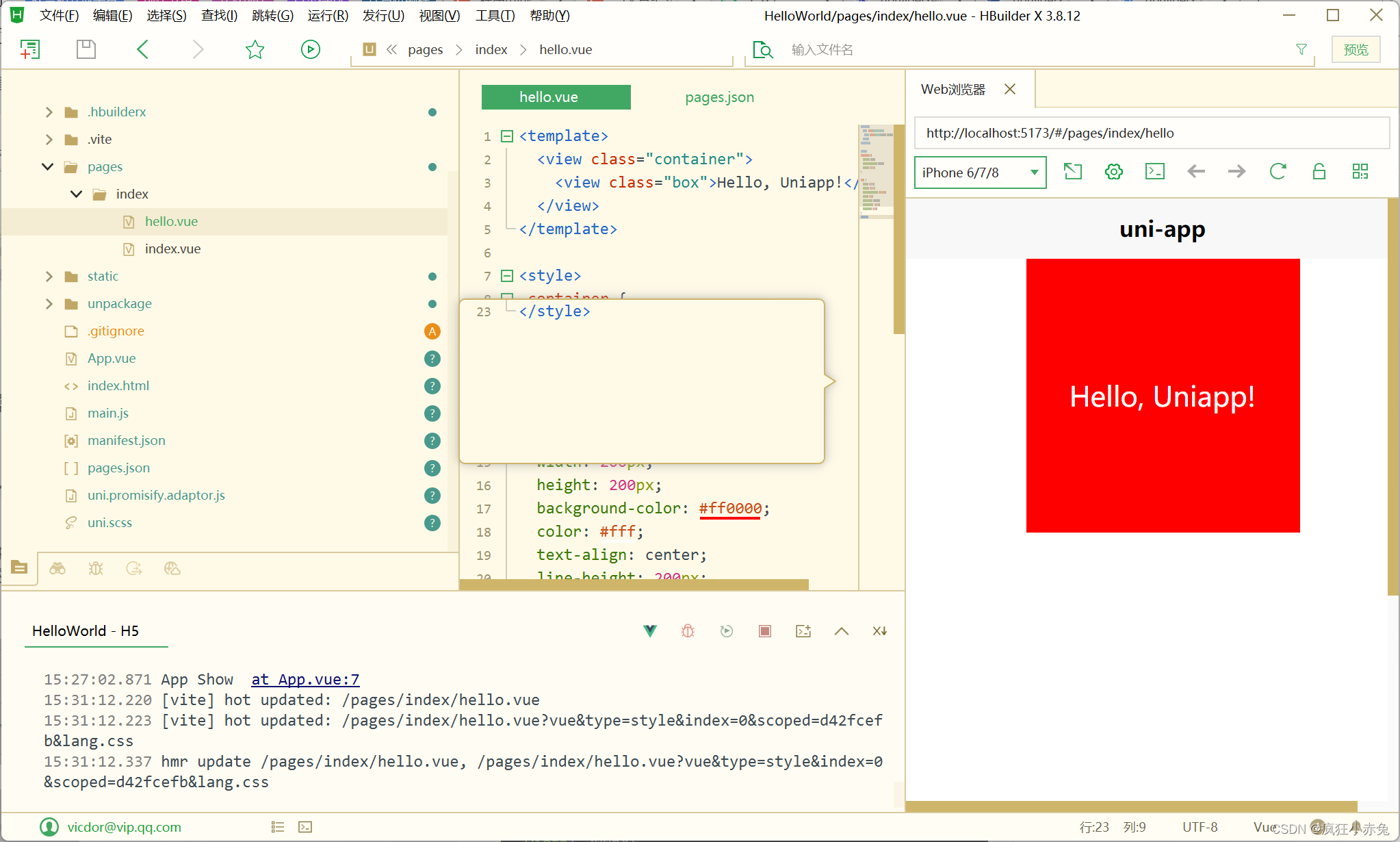Select the project files panel icon

point(19,568)
